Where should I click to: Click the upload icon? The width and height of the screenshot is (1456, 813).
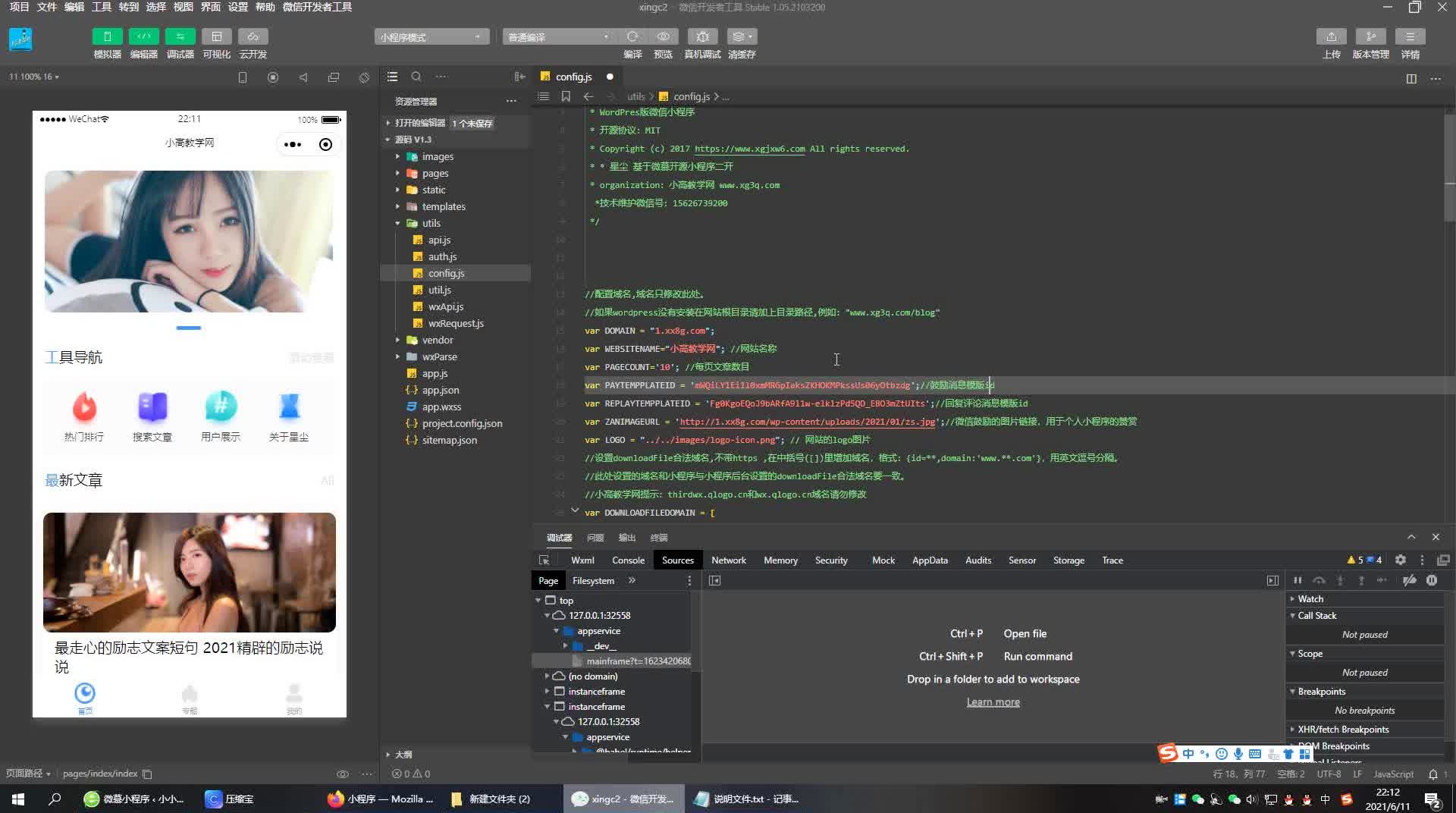(1331, 36)
